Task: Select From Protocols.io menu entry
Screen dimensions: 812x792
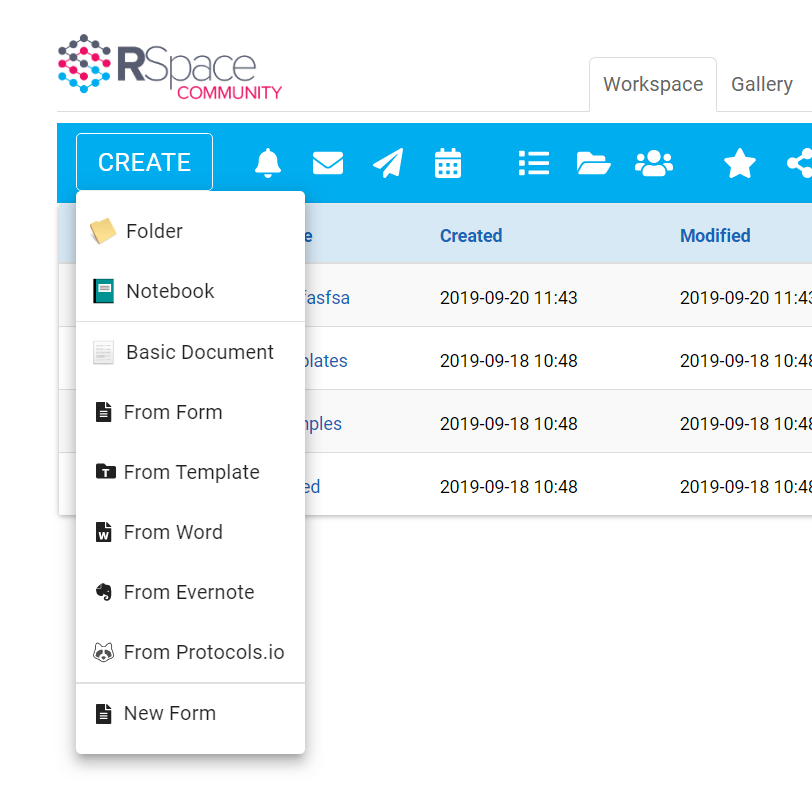Action: pos(191,652)
